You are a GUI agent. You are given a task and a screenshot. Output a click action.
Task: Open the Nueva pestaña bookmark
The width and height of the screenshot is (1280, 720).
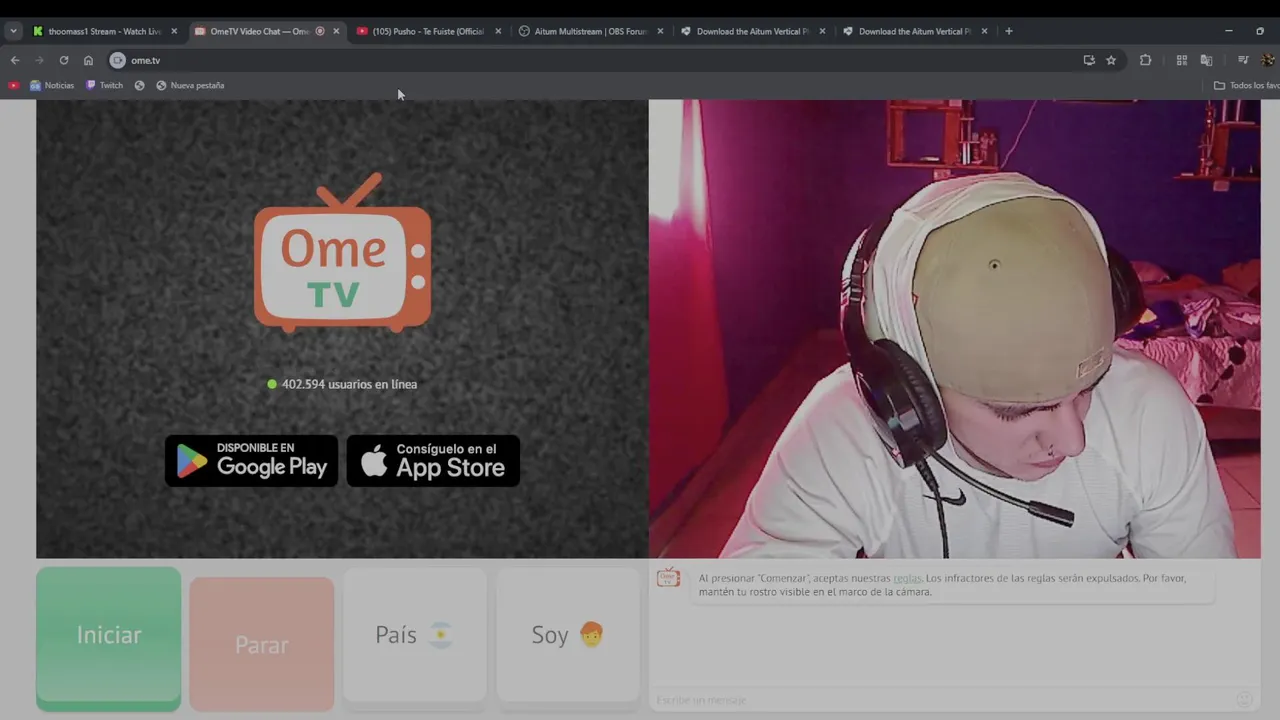pyautogui.click(x=190, y=85)
